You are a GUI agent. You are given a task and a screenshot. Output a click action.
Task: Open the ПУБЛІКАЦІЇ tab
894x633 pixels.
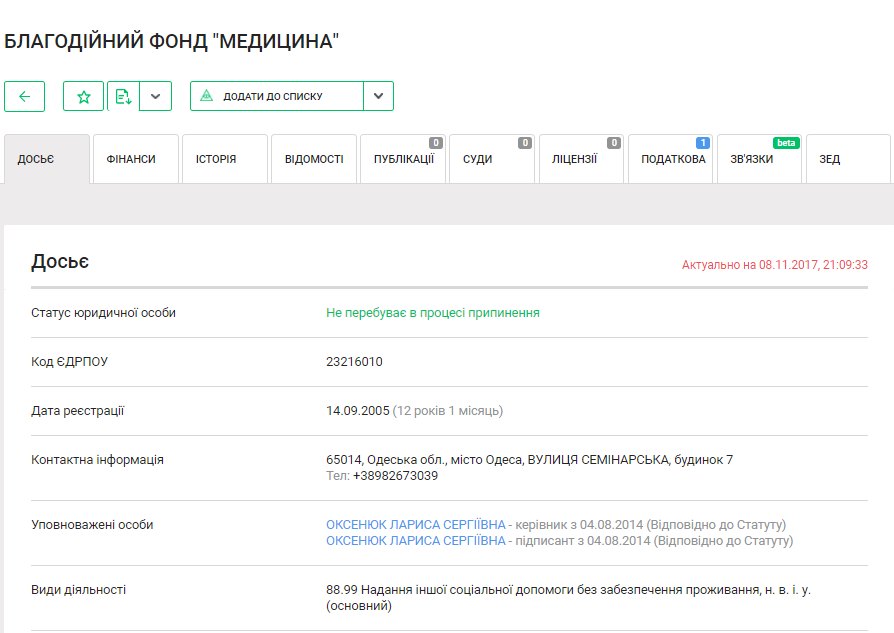point(403,159)
